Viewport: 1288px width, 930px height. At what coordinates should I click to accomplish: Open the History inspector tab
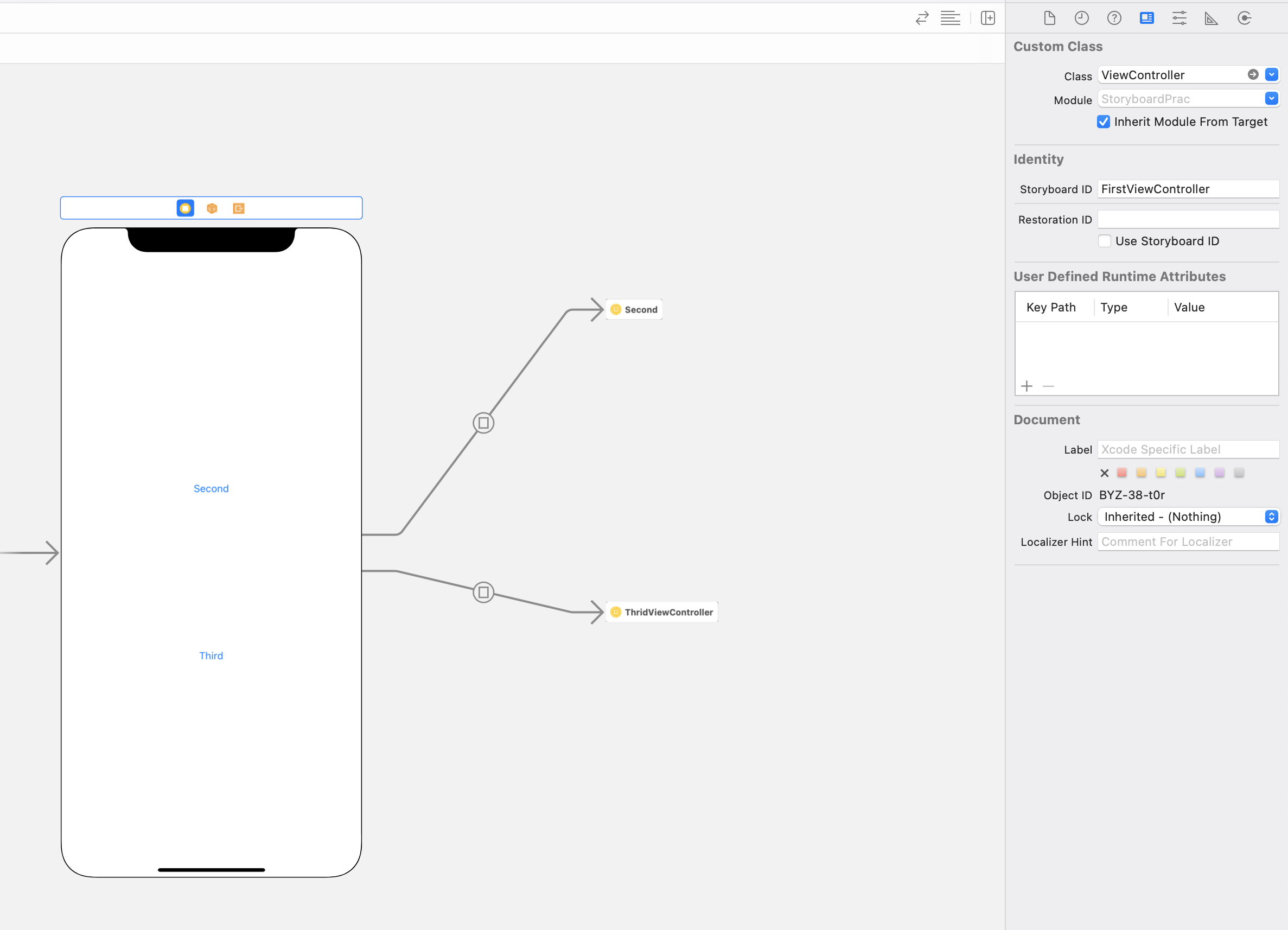[x=1081, y=18]
